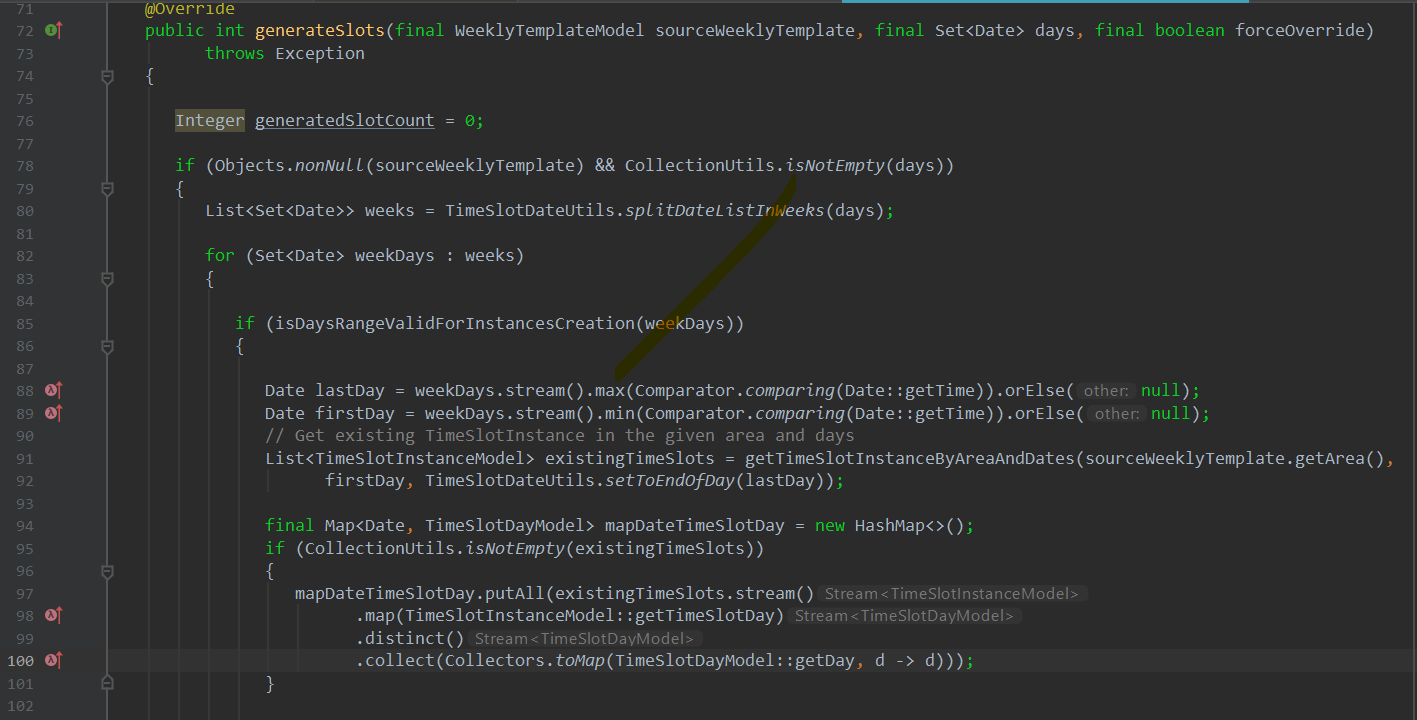The height and width of the screenshot is (720, 1417).
Task: Collapse the fold marker at line 86
Action: click(107, 346)
